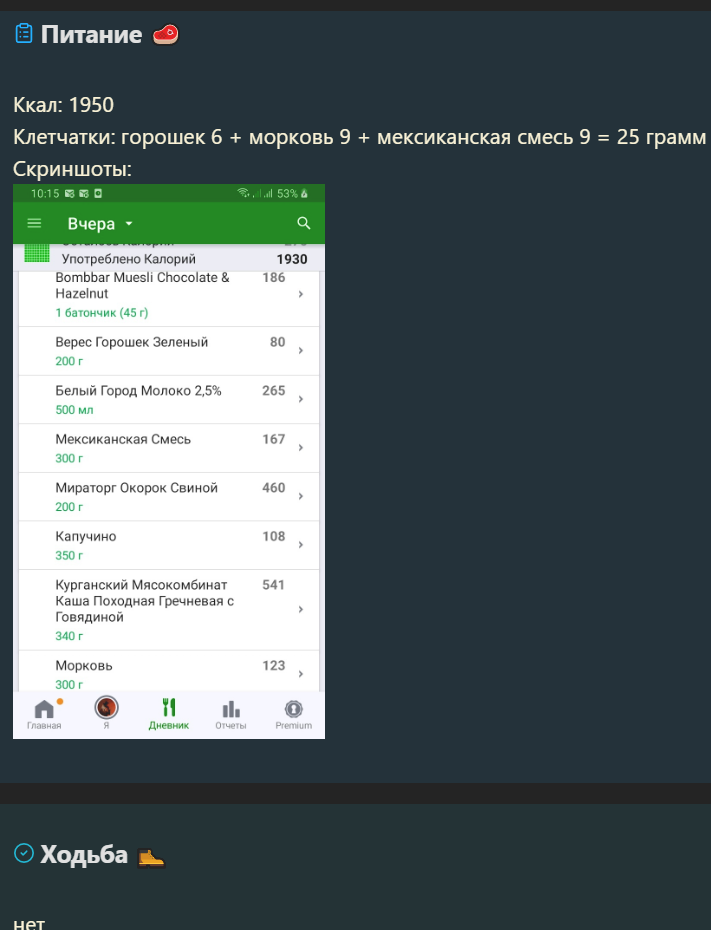Open chevron for Мираторг Окорок Свиной
Image resolution: width=711 pixels, height=930 pixels.
point(301,496)
